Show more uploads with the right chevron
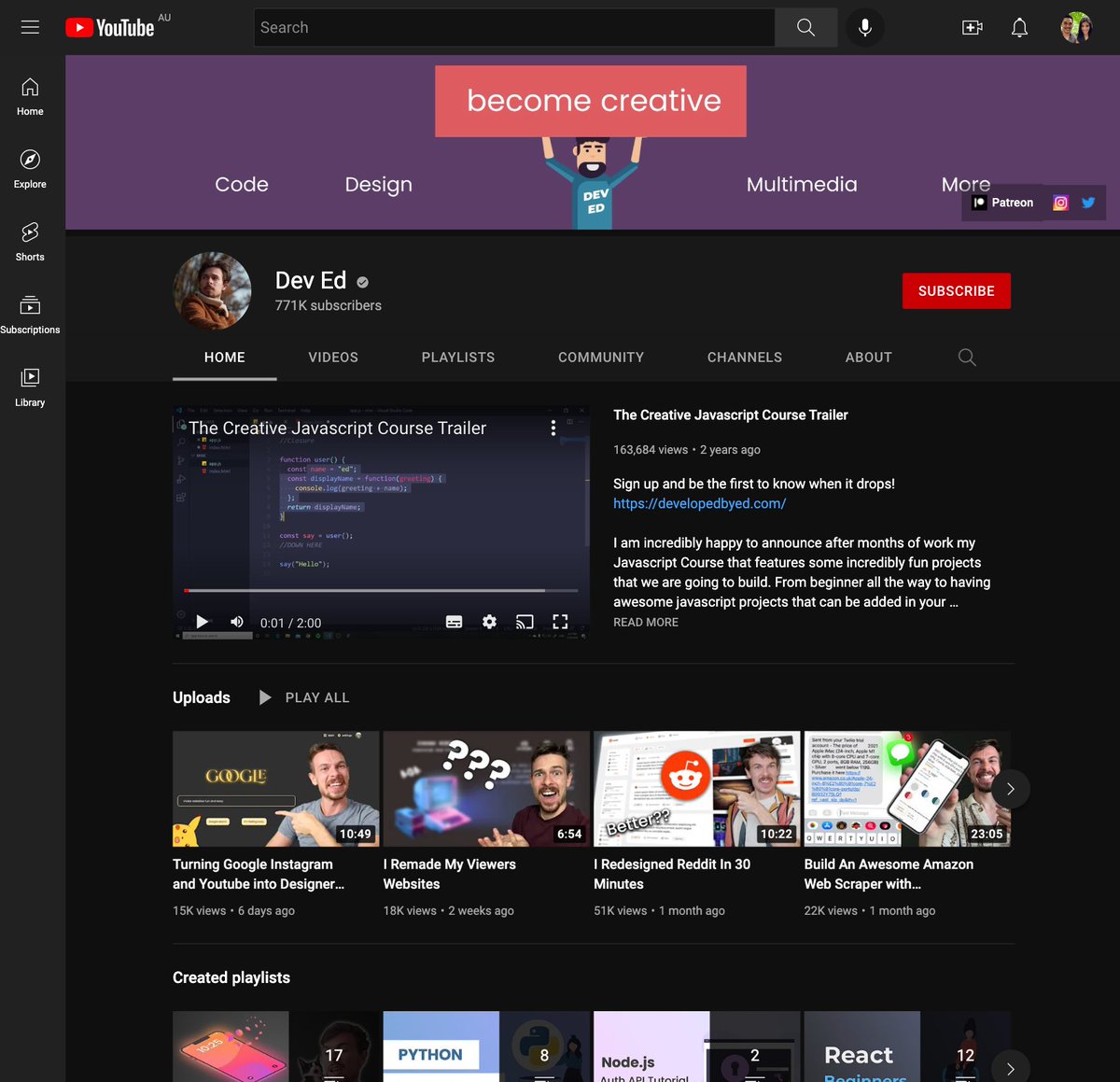Image resolution: width=1120 pixels, height=1082 pixels. pos(1009,789)
